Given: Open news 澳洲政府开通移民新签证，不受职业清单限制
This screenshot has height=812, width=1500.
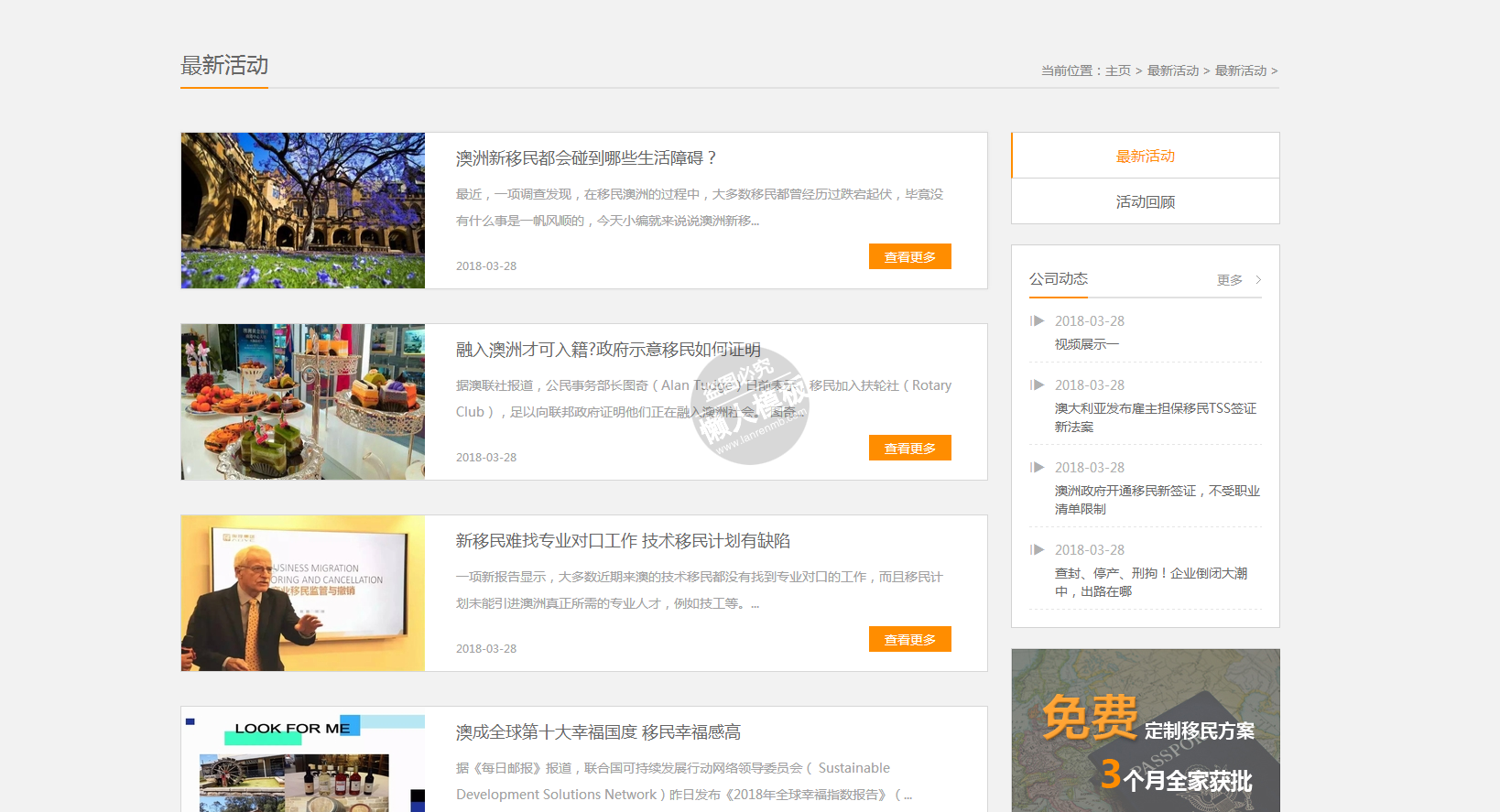Looking at the screenshot, I should [x=1158, y=500].
